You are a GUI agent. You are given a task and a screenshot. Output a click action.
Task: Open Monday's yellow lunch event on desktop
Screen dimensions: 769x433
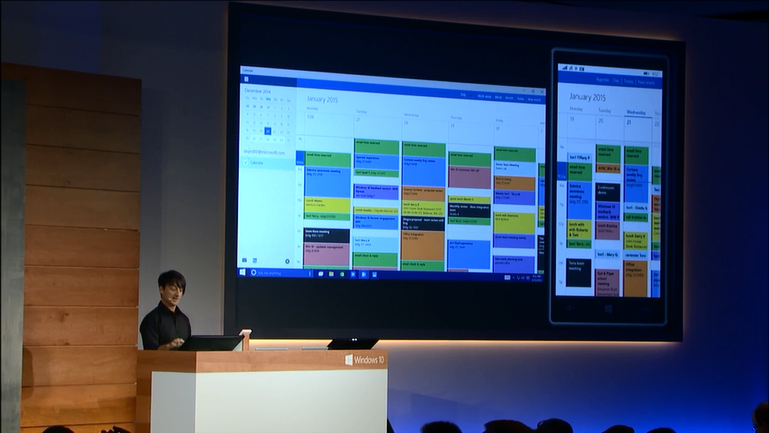click(328, 205)
